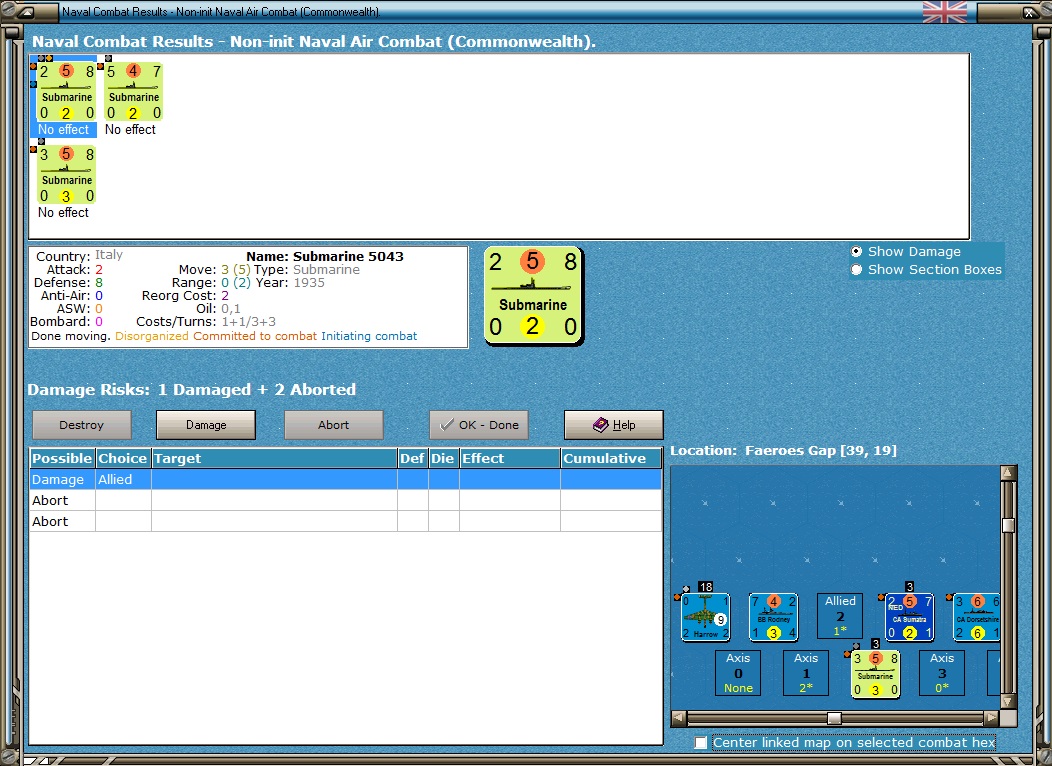Click the OK - Done button
Screen dimensions: 1052x766
(479, 425)
